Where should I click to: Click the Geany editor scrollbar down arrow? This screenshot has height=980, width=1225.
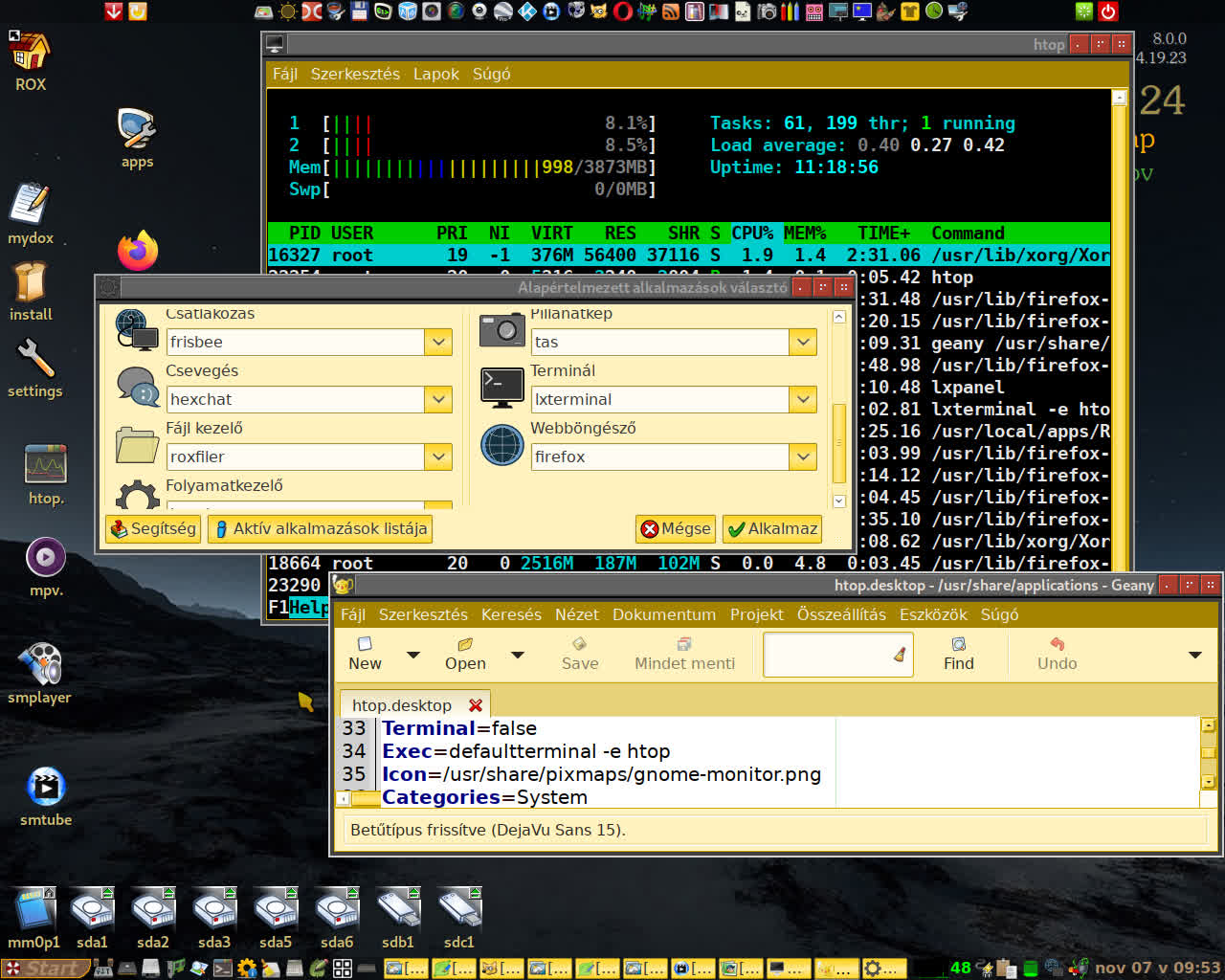1208,782
